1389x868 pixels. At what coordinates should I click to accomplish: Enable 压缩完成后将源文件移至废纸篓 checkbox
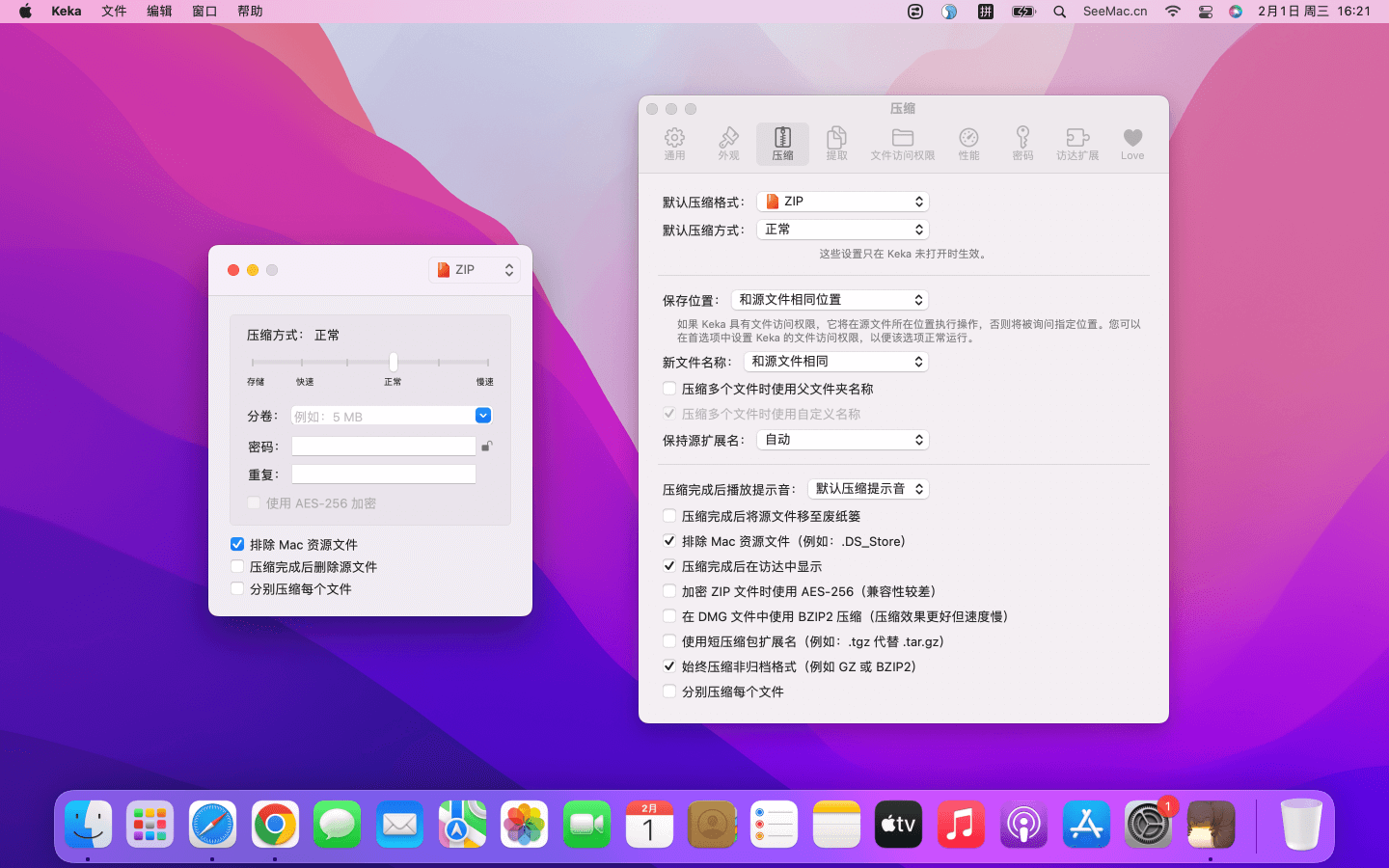pos(669,517)
